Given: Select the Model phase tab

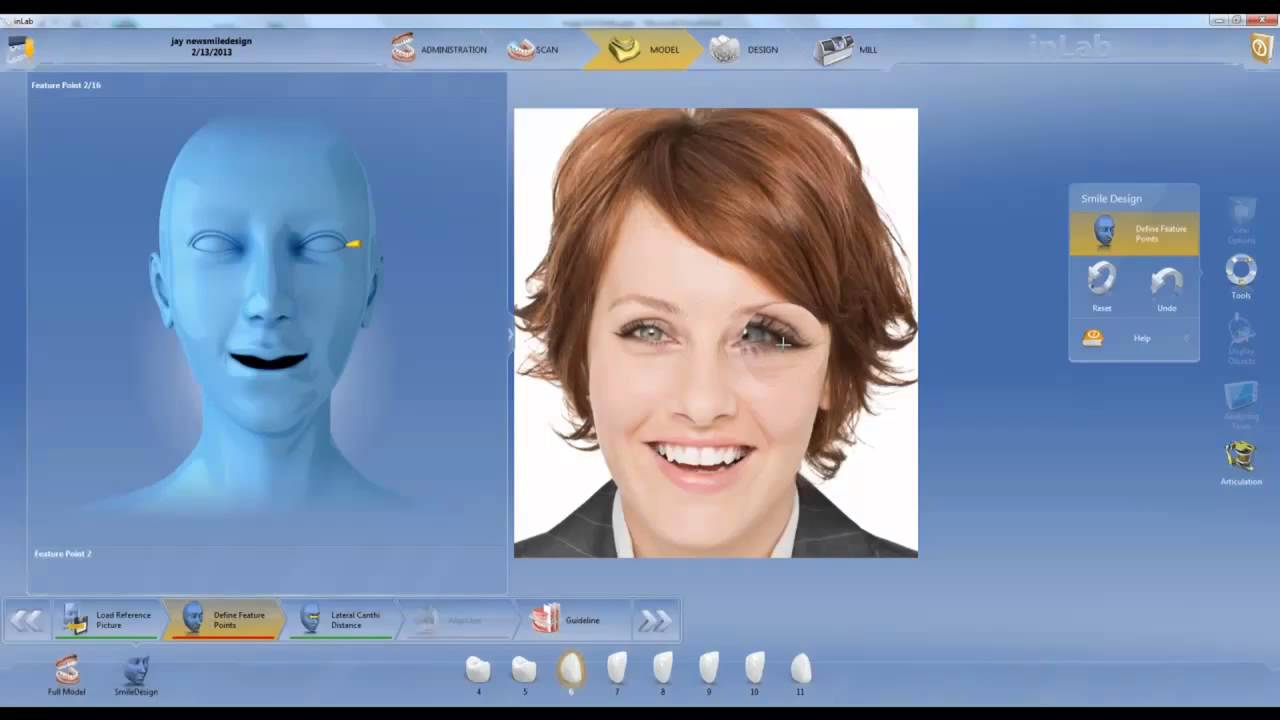Looking at the screenshot, I should coord(643,49).
